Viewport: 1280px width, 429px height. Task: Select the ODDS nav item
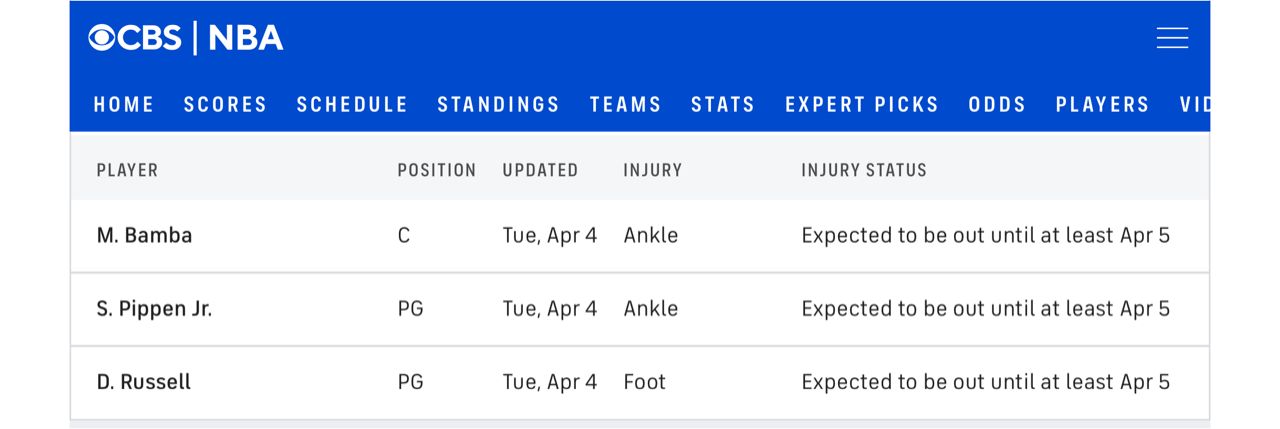998,105
